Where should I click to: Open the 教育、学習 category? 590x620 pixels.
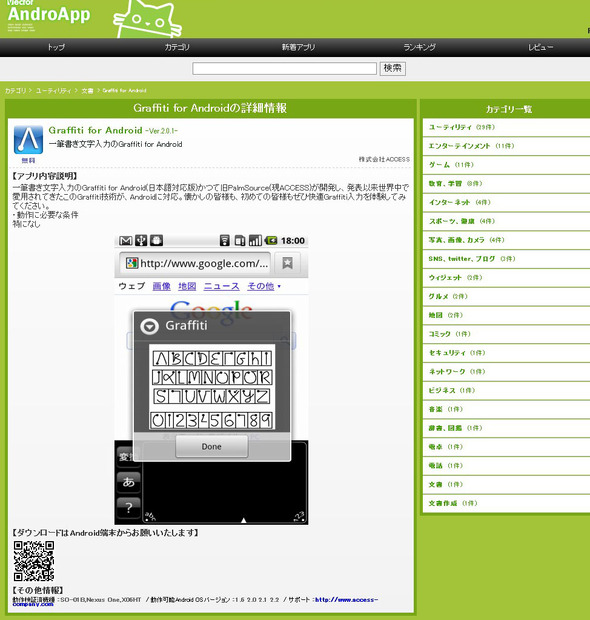(x=506, y=183)
